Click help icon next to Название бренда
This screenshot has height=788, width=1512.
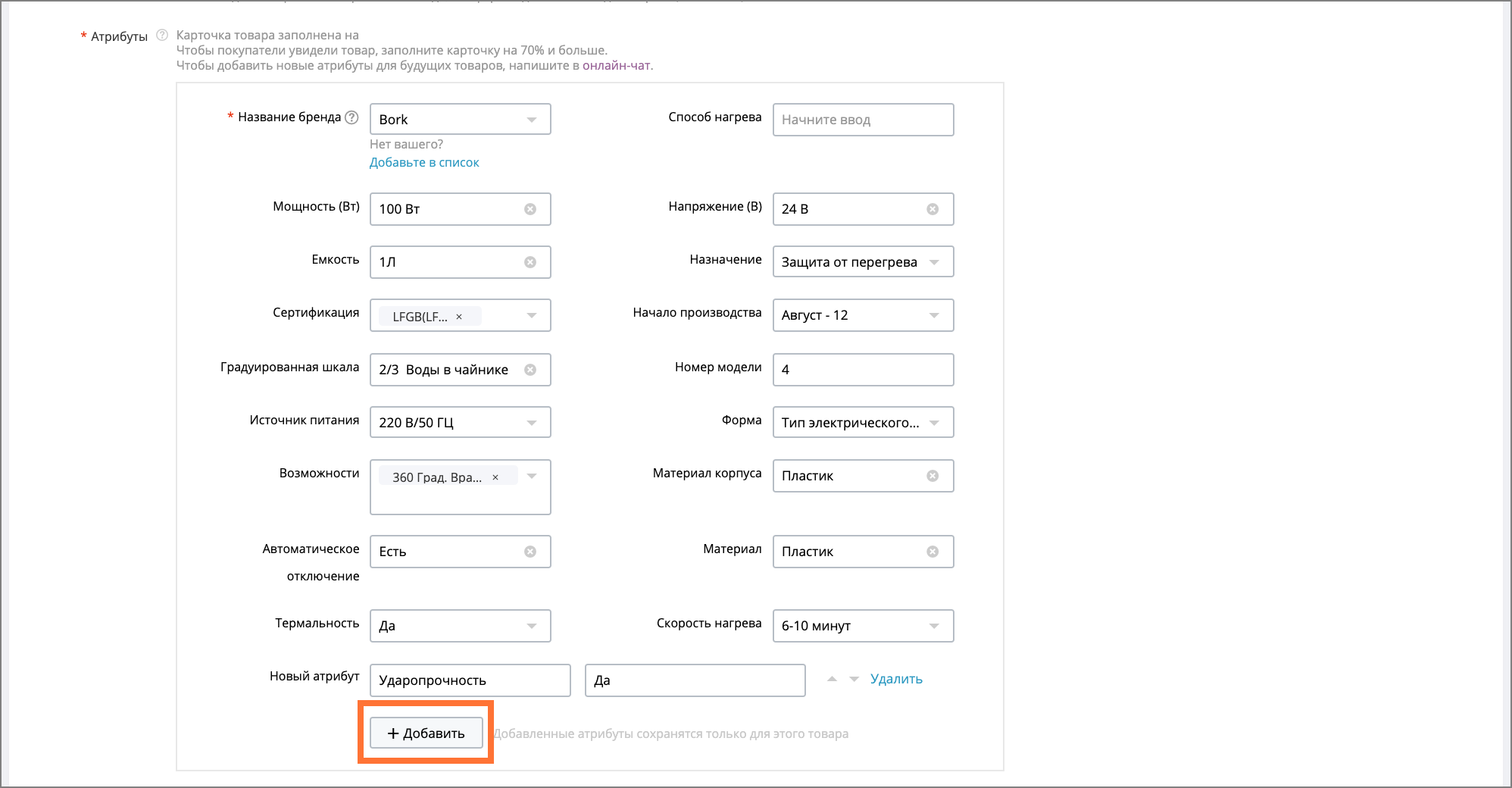pos(351,117)
